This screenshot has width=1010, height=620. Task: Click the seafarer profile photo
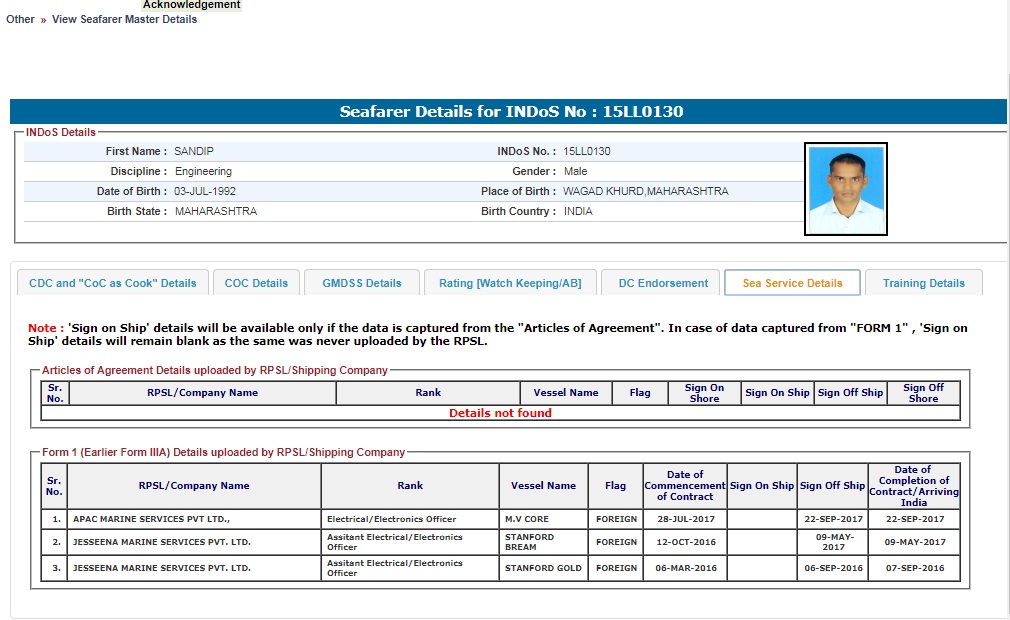click(845, 189)
